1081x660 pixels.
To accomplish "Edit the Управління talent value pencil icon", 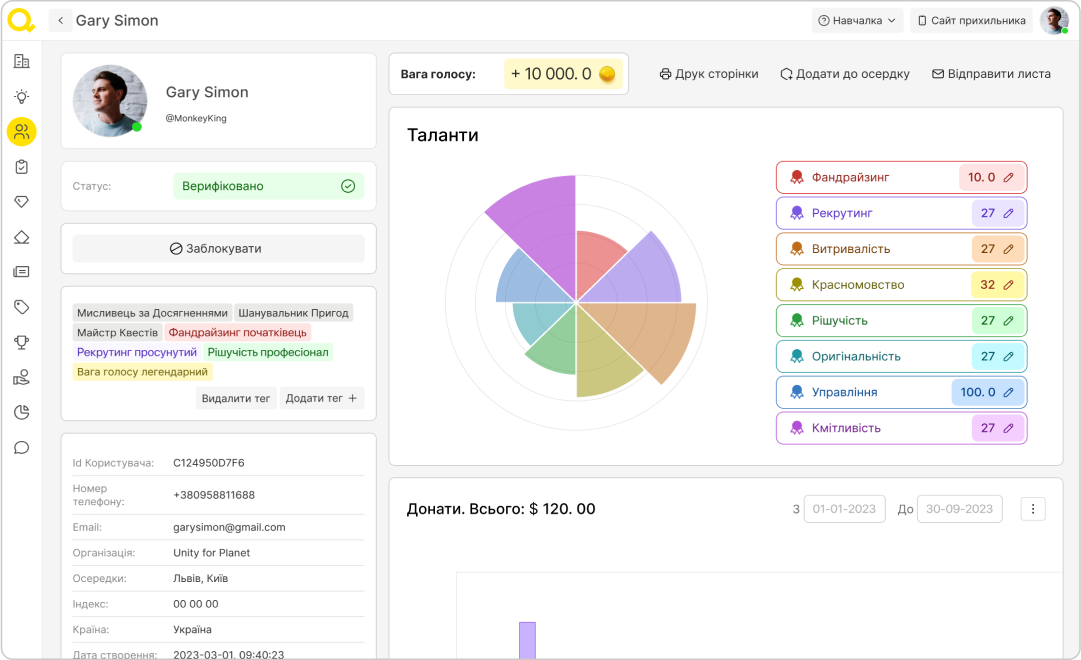I will coord(1008,393).
